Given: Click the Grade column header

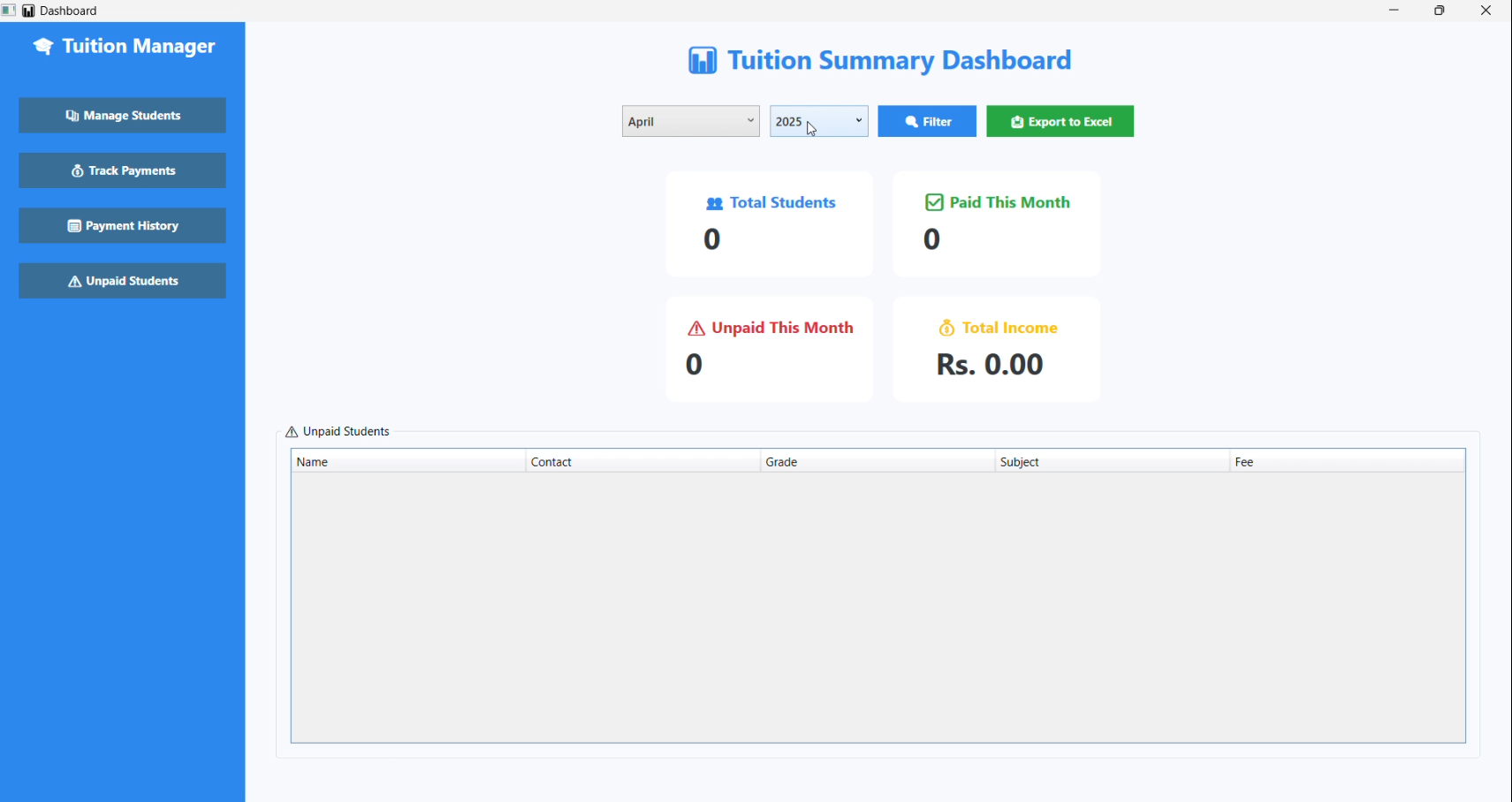Looking at the screenshot, I should click(x=877, y=462).
